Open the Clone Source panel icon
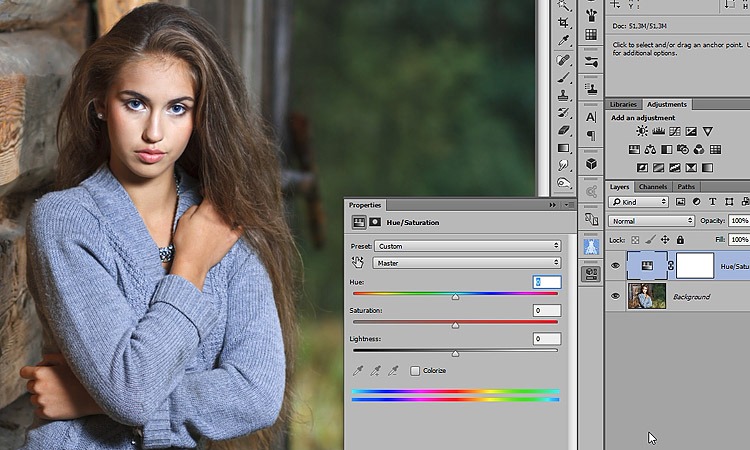750x450 pixels. click(x=591, y=88)
